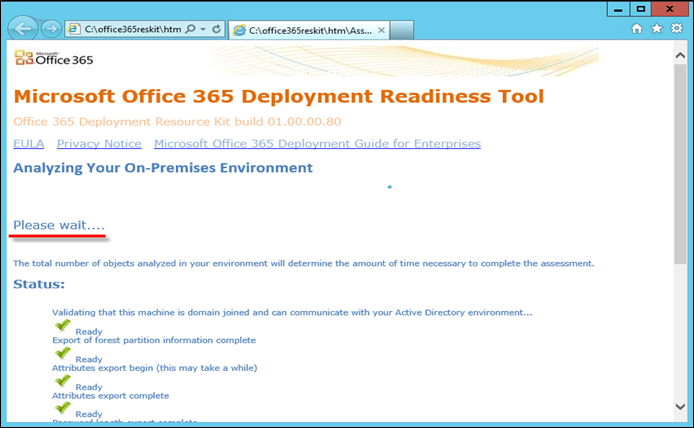Click checkmark above 'Attributes export complete'
This screenshot has width=694, height=428.
[63, 381]
